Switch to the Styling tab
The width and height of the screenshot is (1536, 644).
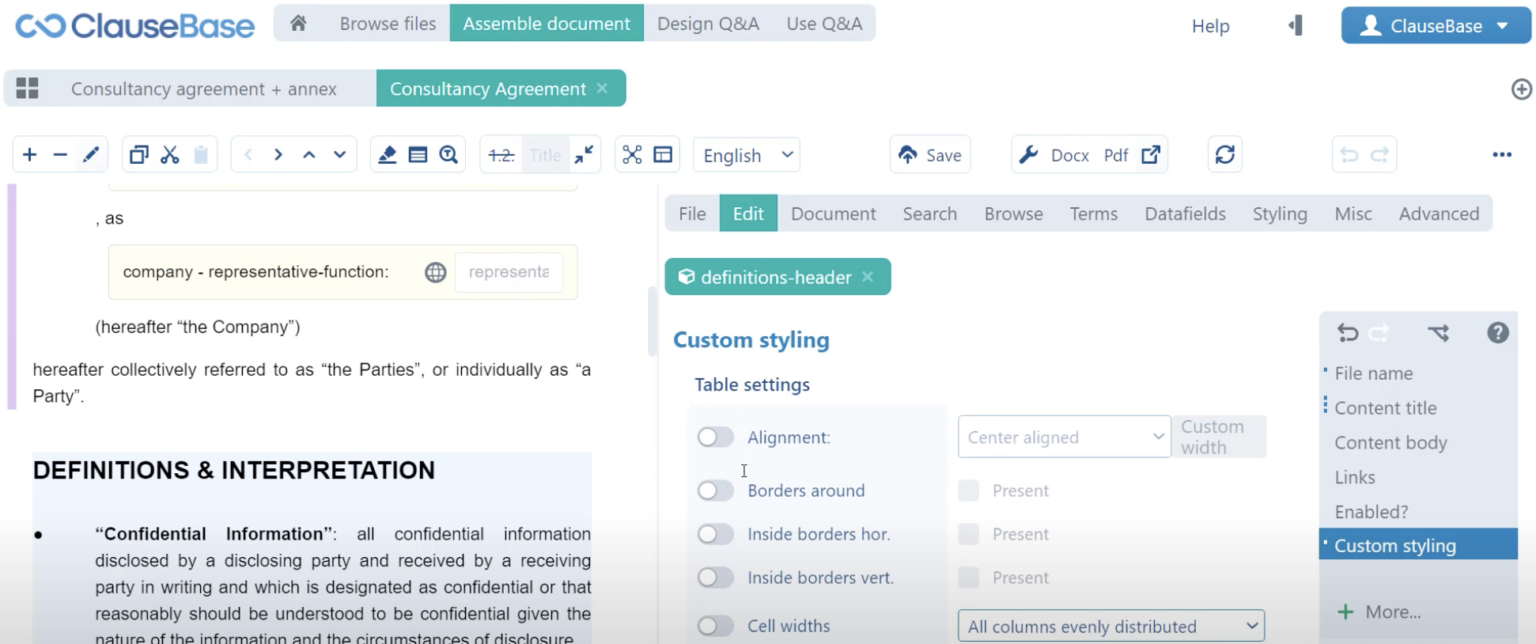tap(1279, 214)
